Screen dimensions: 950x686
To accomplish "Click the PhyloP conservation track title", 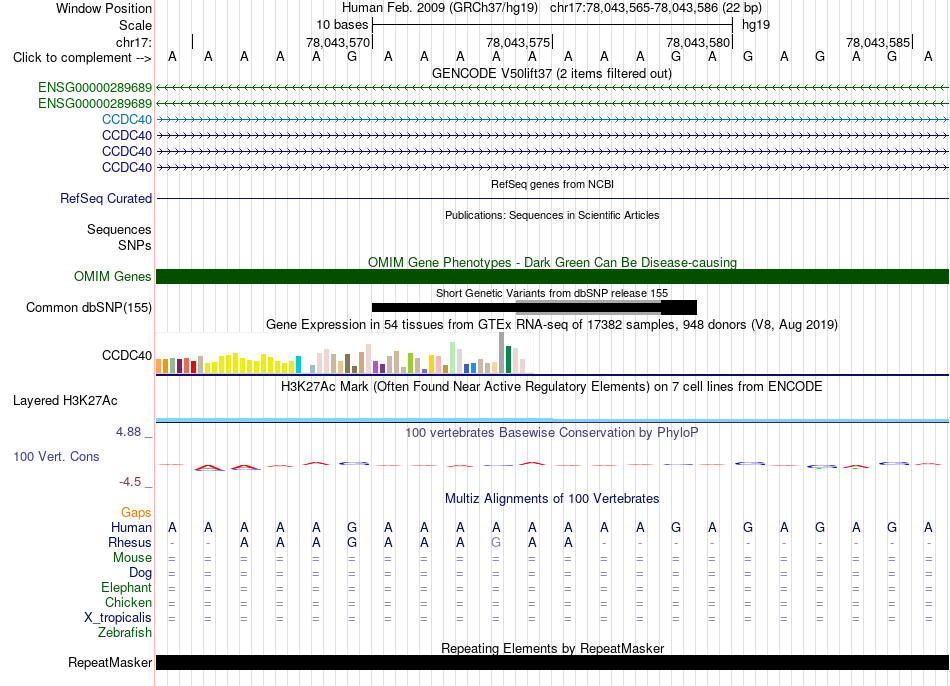I will tap(551, 432).
